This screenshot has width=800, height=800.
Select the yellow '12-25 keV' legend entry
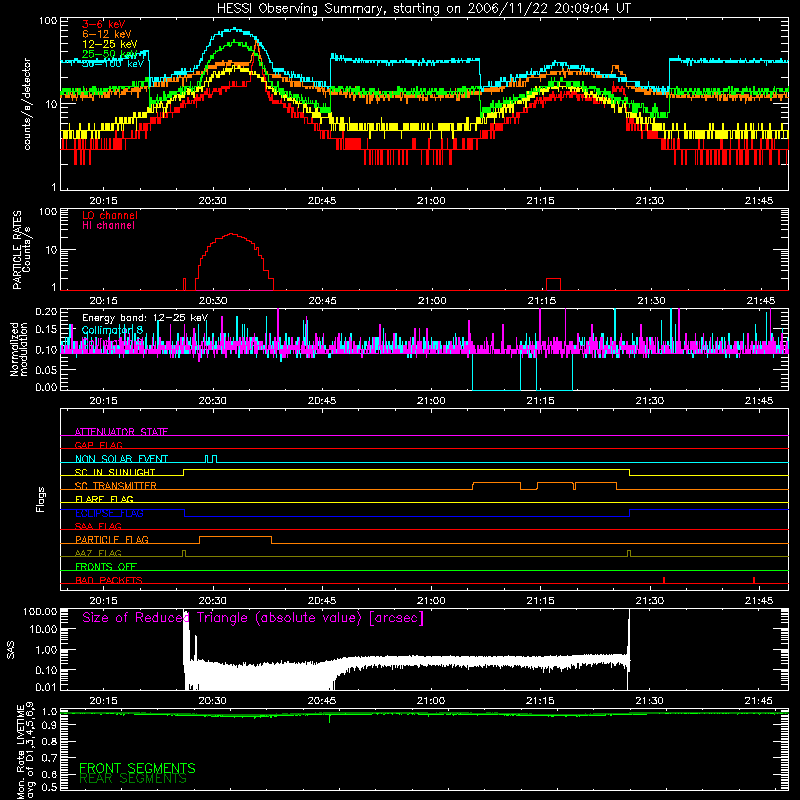pyautogui.click(x=110, y=44)
